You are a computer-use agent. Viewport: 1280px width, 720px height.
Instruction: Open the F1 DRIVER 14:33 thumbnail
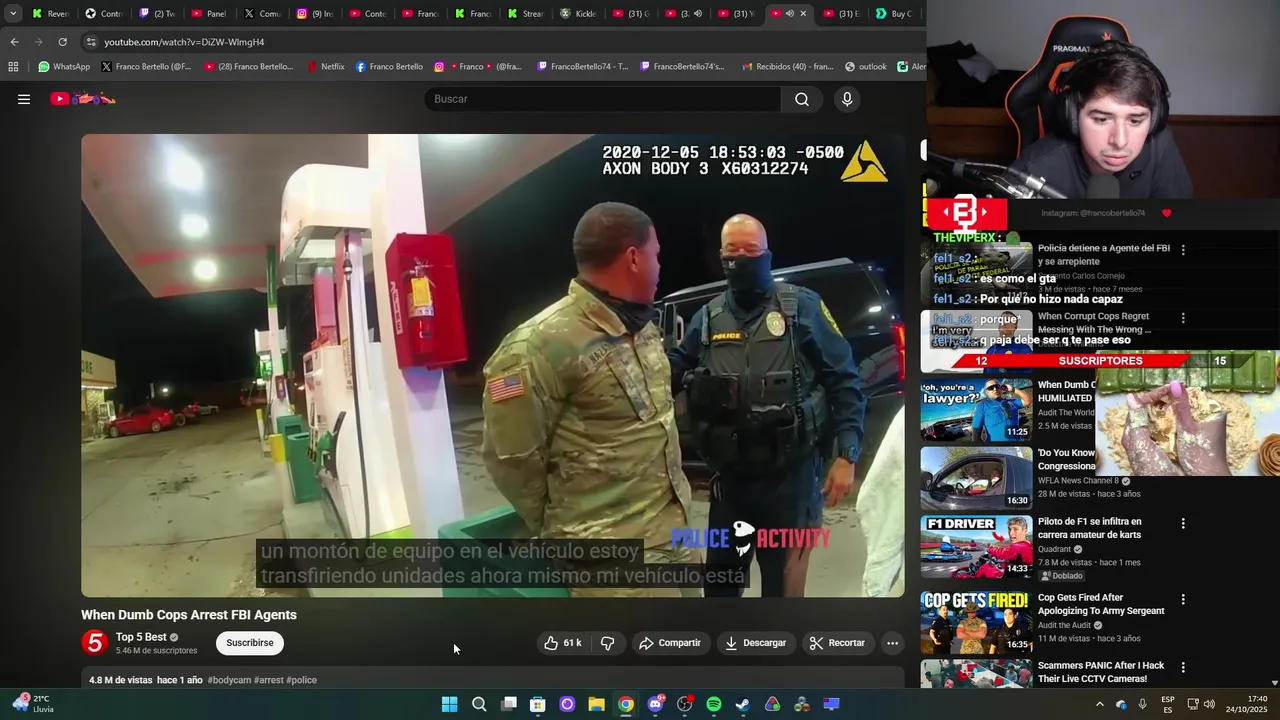coord(976,546)
